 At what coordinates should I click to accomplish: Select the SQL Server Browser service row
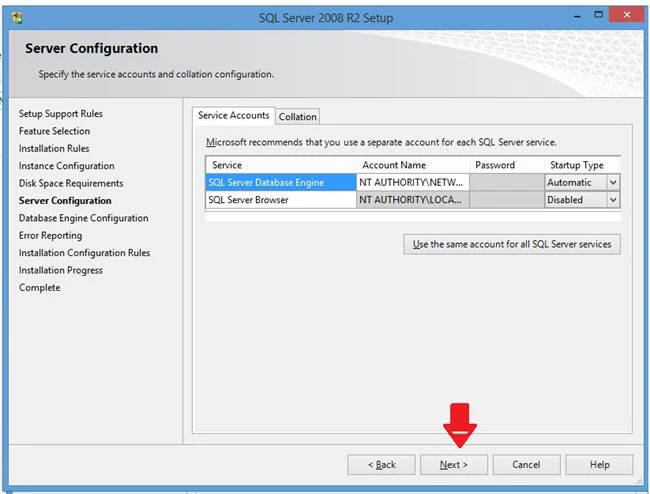click(x=281, y=200)
